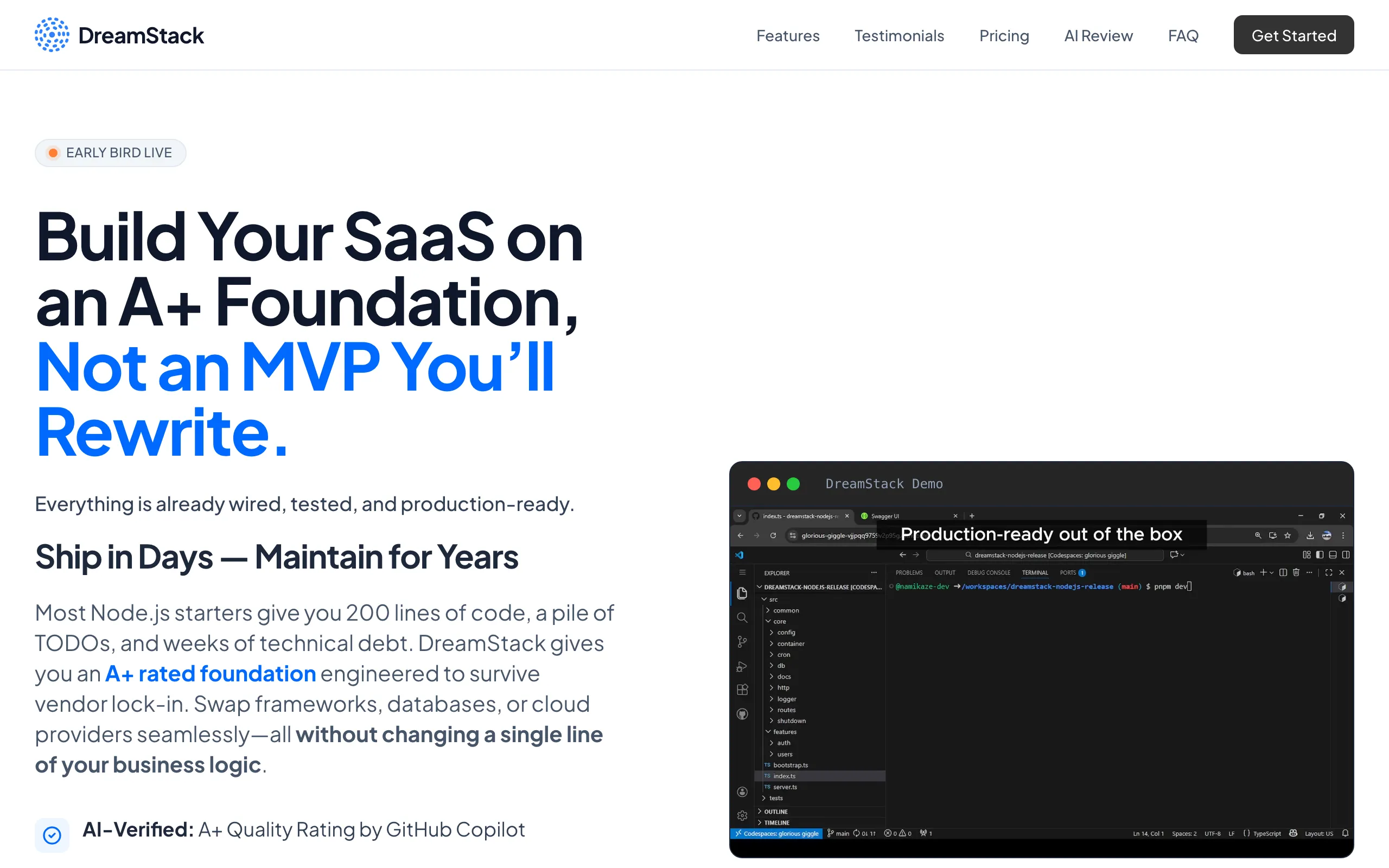Viewport: 1389px width, 868px height.
Task: Click the notifications bell in demo status bar
Action: [1345, 833]
